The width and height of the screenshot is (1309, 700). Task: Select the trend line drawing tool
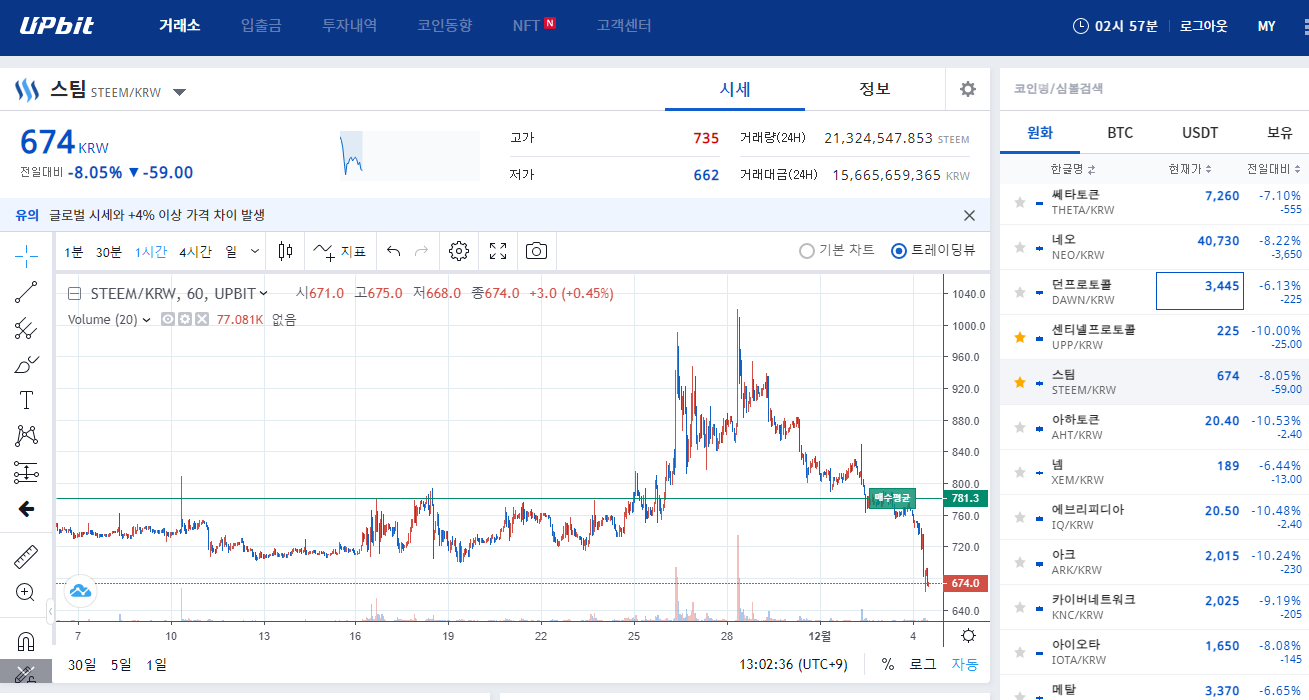[x=26, y=292]
